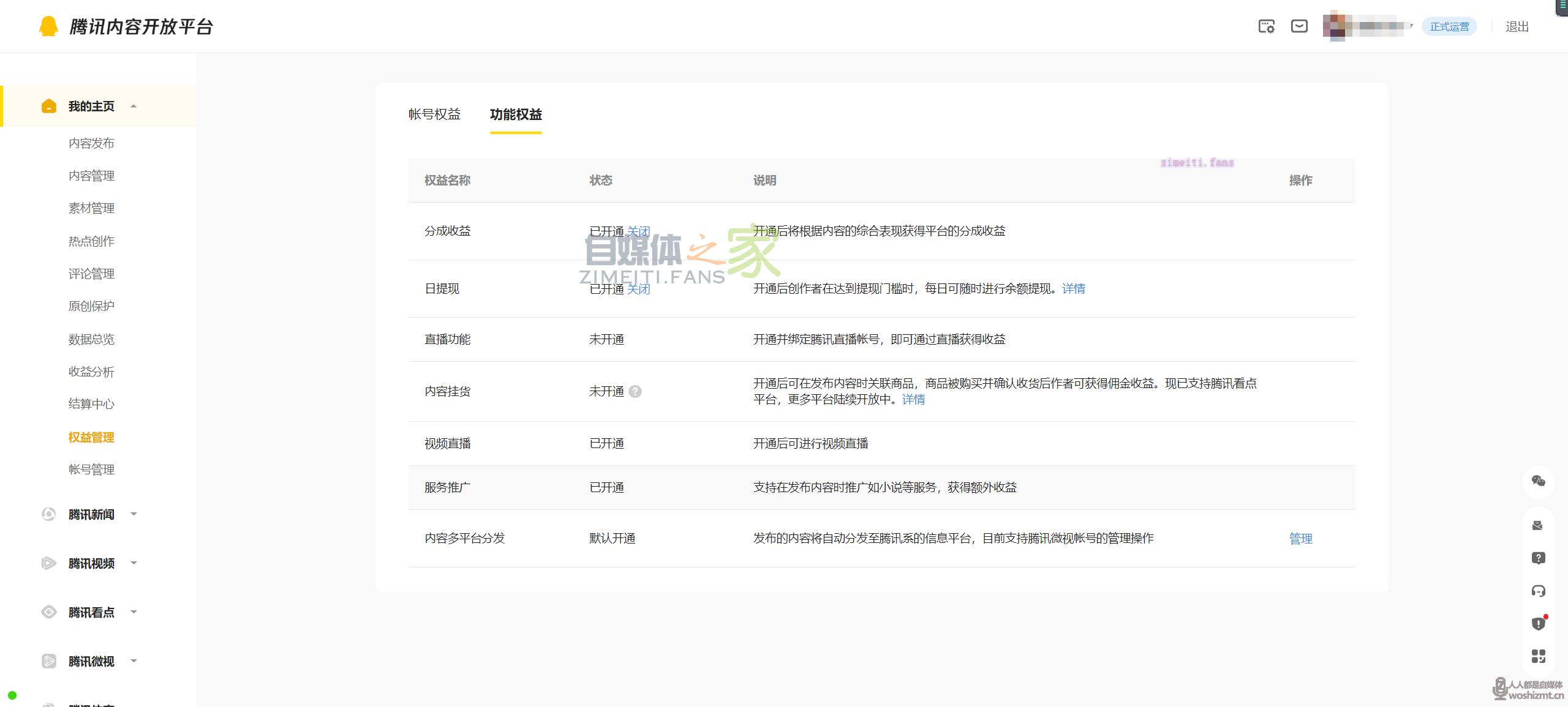This screenshot has width=1568, height=707.
Task: Disable 日提现 using its 关闭 link
Action: 638,289
